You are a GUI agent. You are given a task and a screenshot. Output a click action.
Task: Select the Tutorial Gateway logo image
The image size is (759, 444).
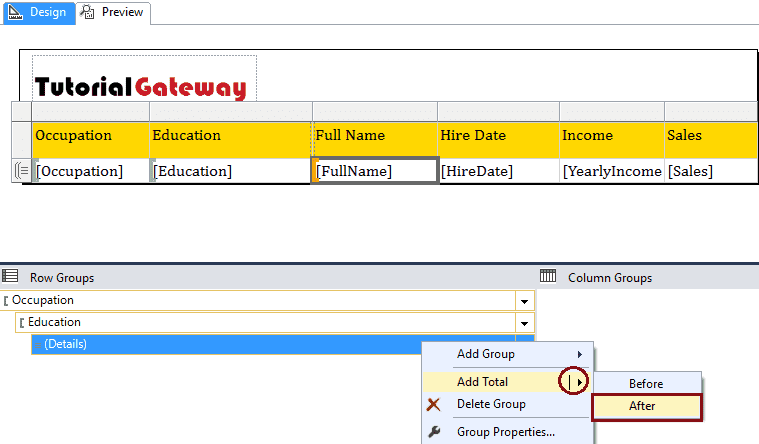[x=144, y=78]
